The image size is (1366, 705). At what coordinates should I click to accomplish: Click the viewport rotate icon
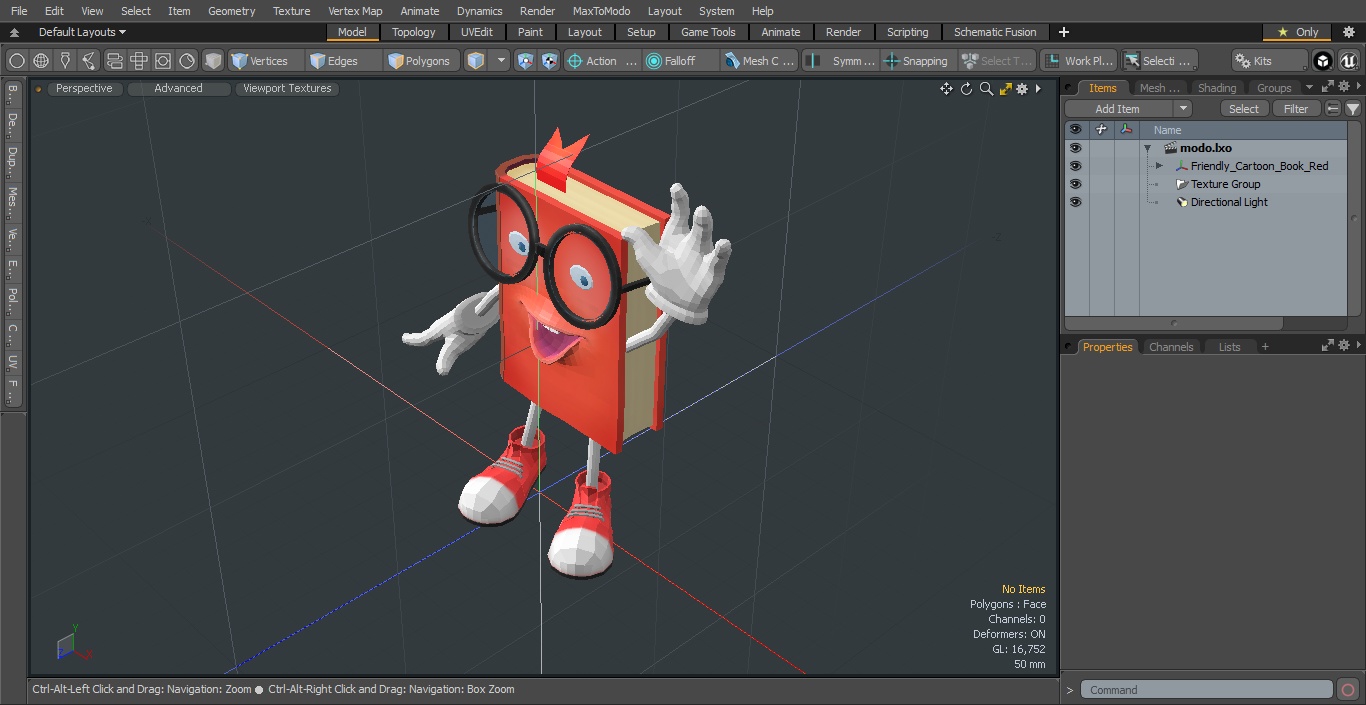coord(966,89)
